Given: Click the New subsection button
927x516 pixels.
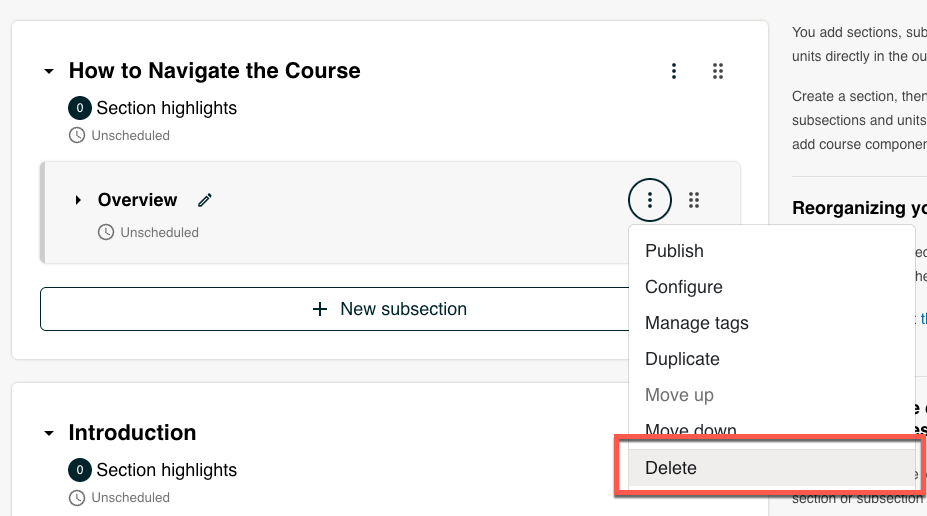Looking at the screenshot, I should (x=389, y=309).
